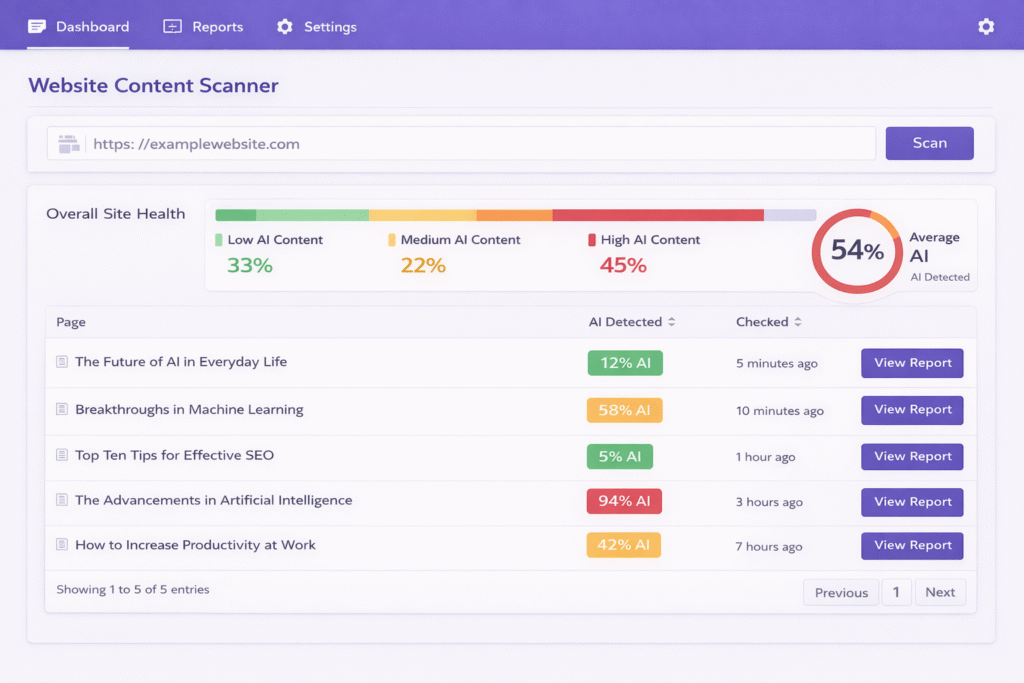View Report for The Advancements in Artificial Intelligence

[x=912, y=501]
